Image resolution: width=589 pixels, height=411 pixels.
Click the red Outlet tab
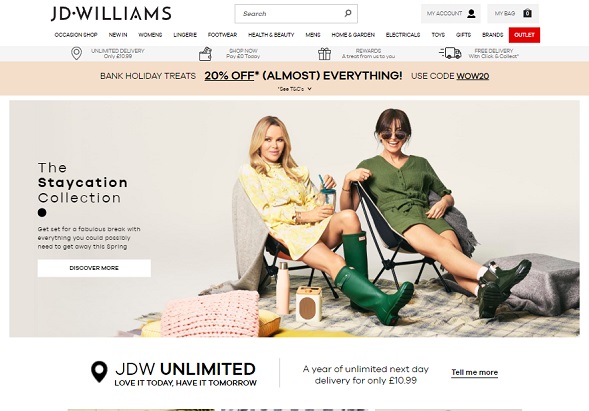tap(524, 35)
